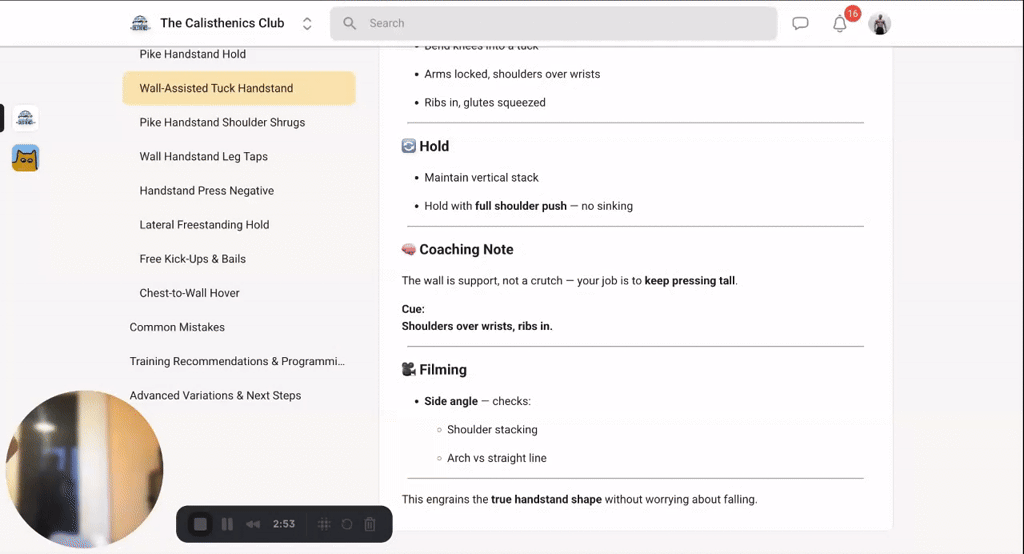Delete the recording with trash icon

(370, 524)
